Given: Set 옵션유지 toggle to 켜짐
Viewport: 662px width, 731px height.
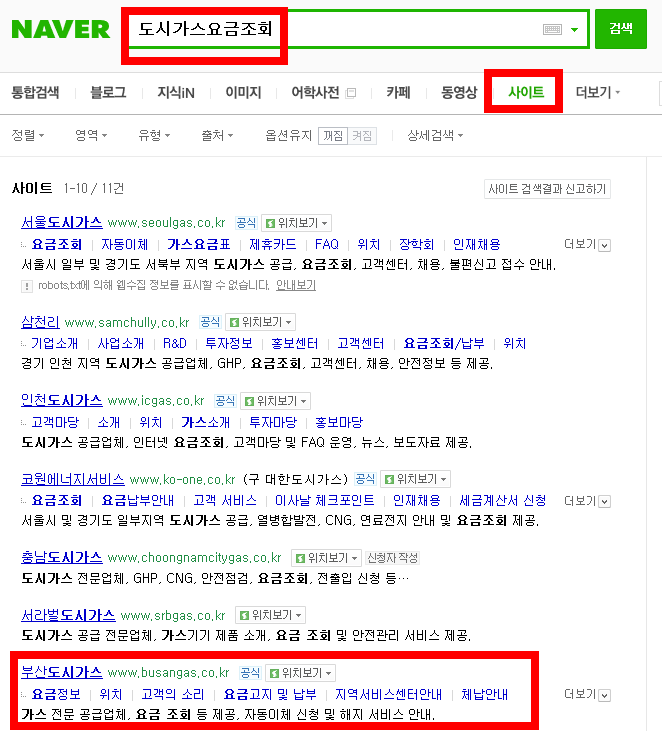Looking at the screenshot, I should coord(362,136).
